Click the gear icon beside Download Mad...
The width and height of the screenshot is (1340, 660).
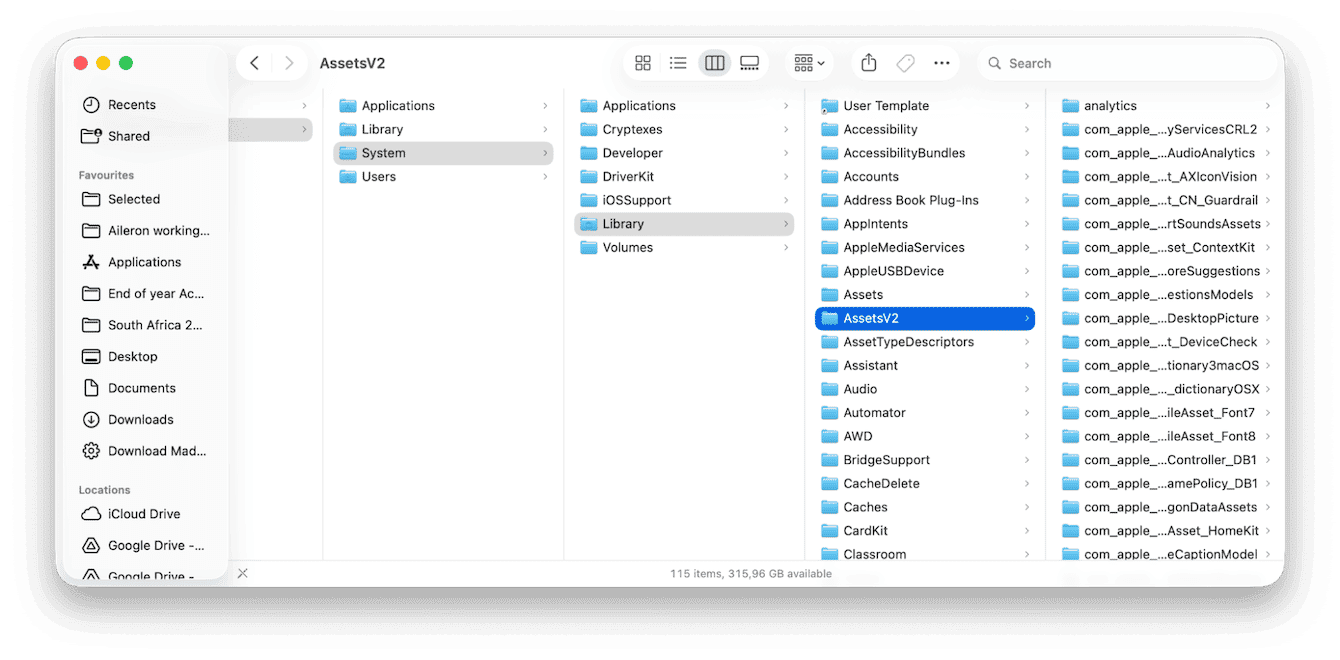[91, 451]
